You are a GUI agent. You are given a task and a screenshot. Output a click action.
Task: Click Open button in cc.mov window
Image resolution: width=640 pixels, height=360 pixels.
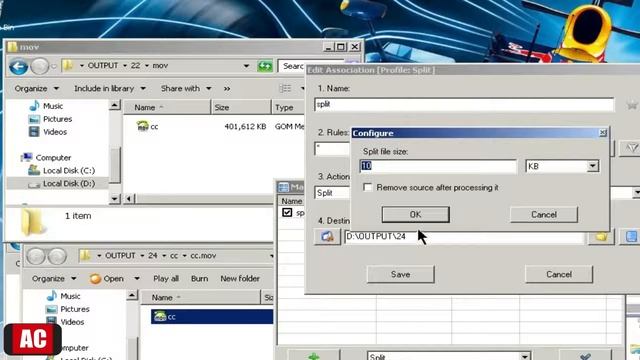(x=107, y=279)
